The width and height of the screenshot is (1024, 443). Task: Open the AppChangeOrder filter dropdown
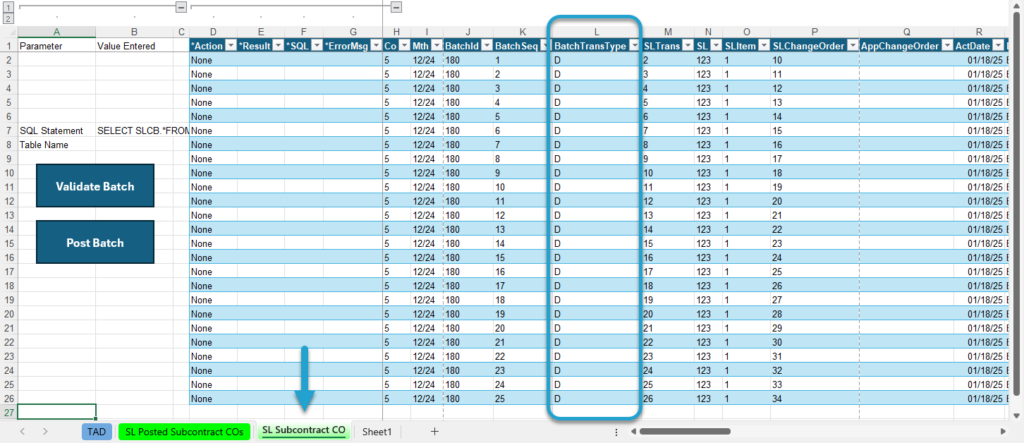(x=946, y=46)
